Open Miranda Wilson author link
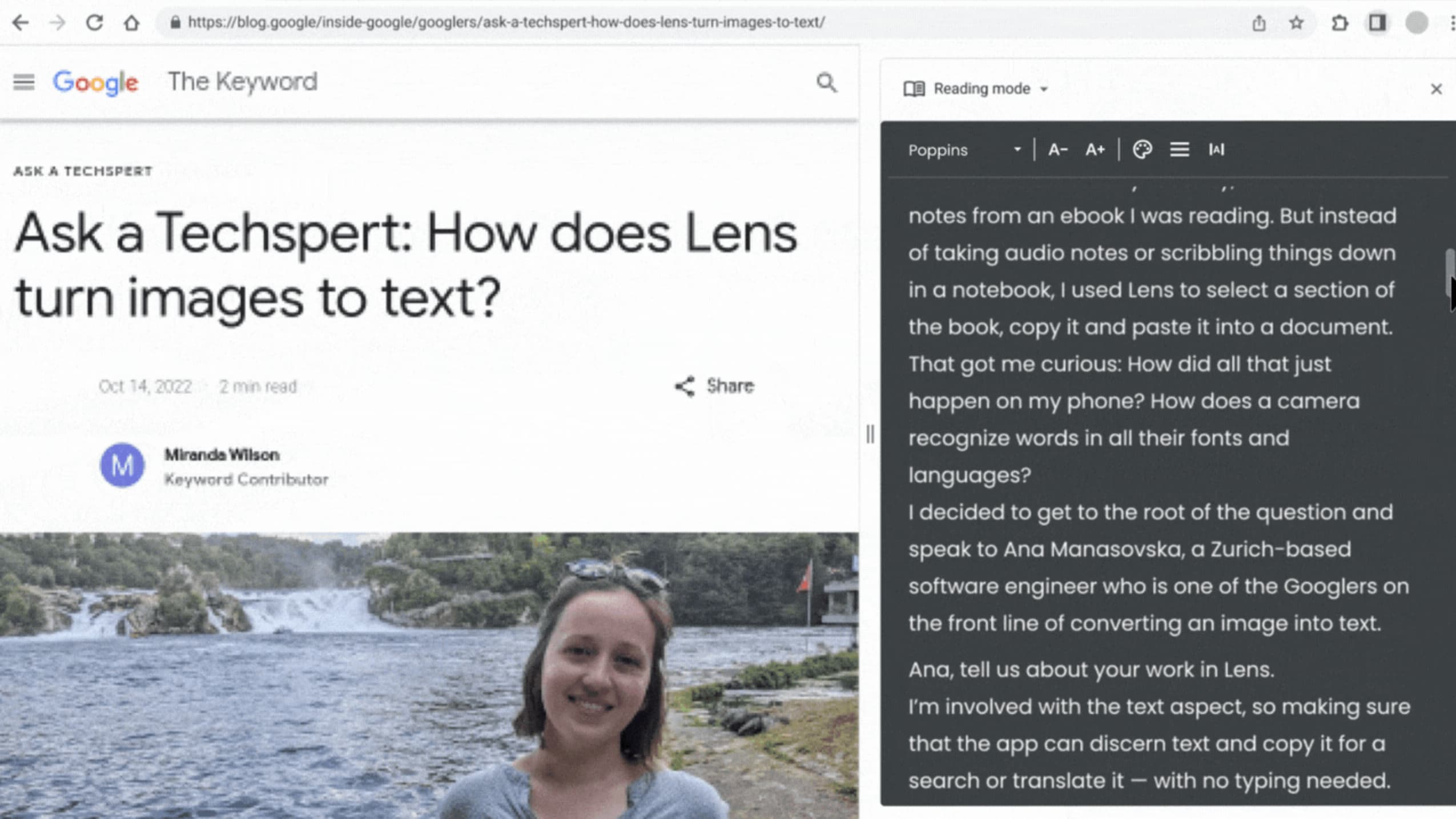The image size is (1456, 819). (222, 455)
